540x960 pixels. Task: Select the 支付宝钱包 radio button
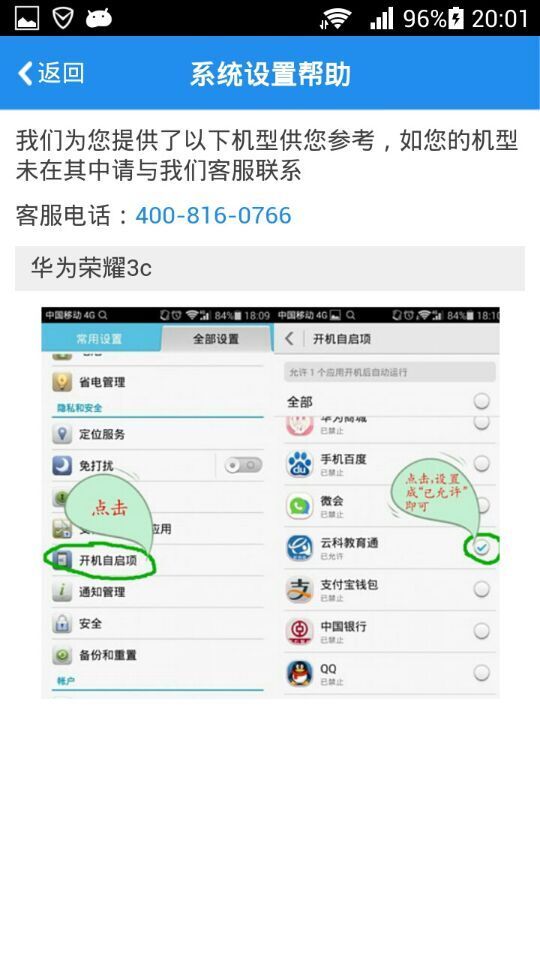click(x=482, y=589)
